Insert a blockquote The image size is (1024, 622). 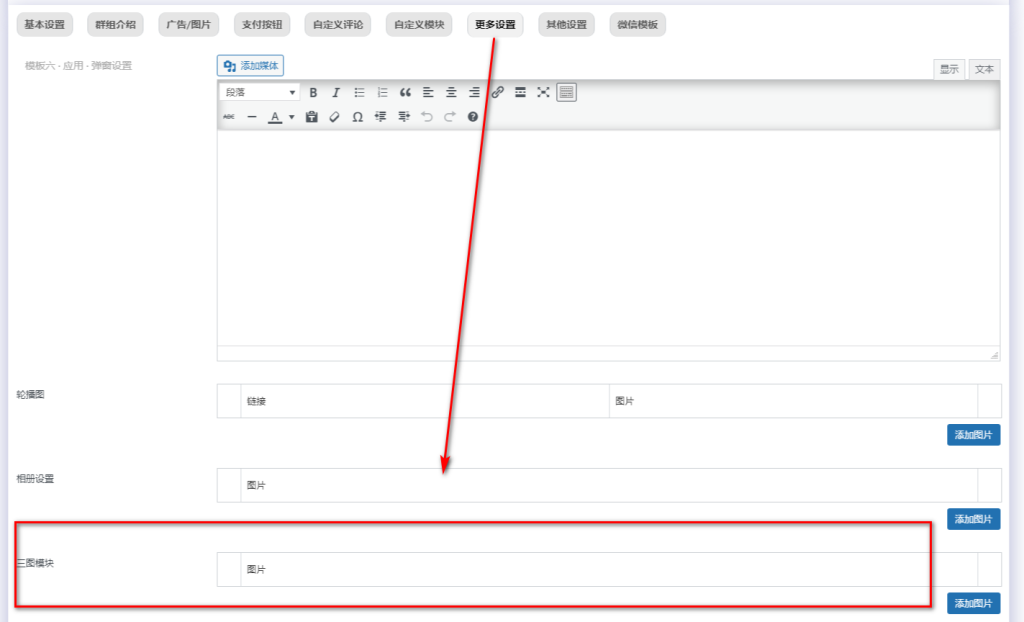[405, 92]
